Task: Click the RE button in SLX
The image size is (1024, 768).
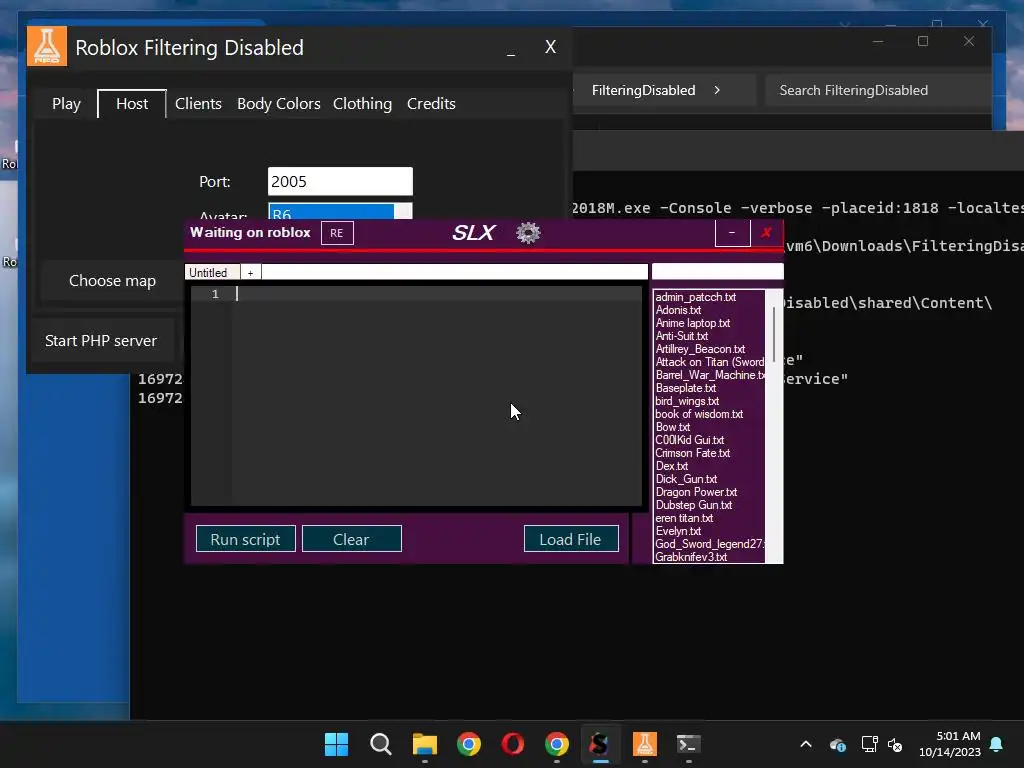Action: [x=337, y=233]
